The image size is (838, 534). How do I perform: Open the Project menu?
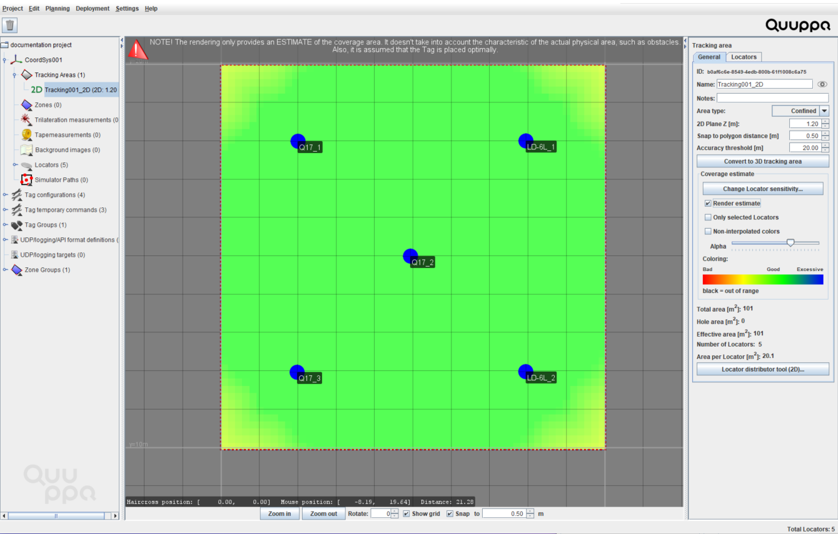pos(13,9)
